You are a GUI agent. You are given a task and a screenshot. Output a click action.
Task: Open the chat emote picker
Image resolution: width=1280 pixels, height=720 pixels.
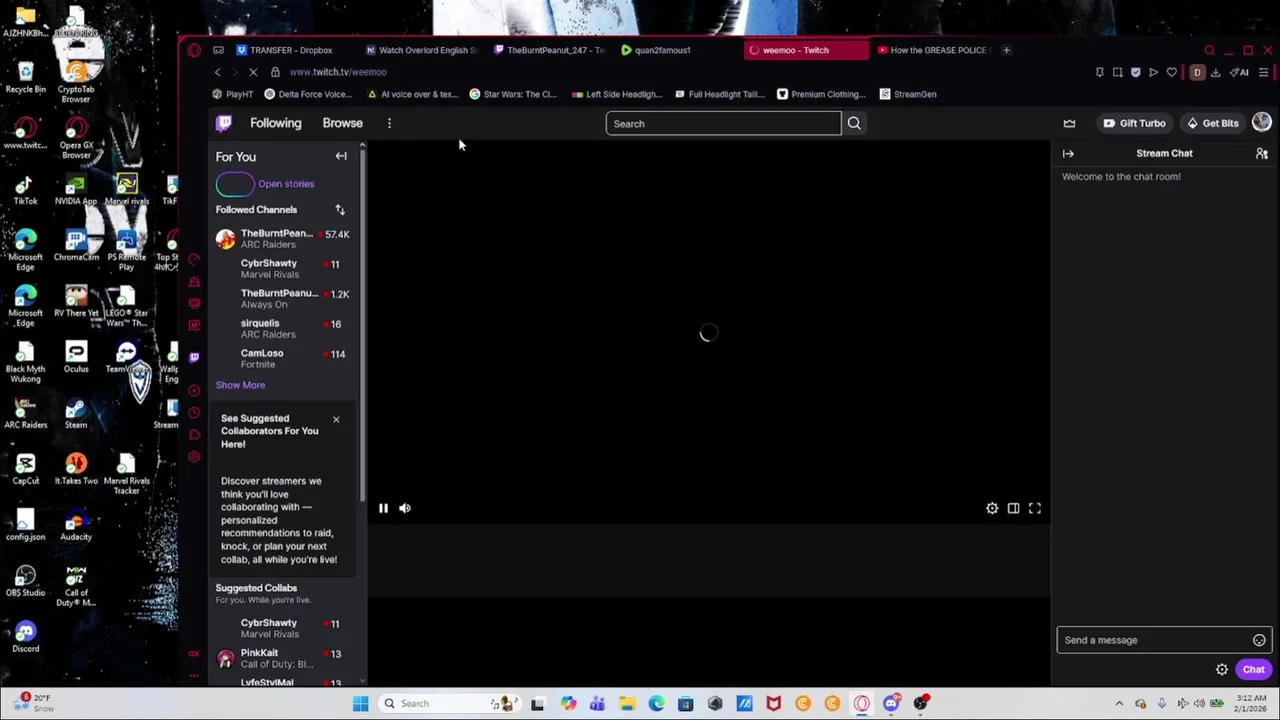(x=1259, y=640)
